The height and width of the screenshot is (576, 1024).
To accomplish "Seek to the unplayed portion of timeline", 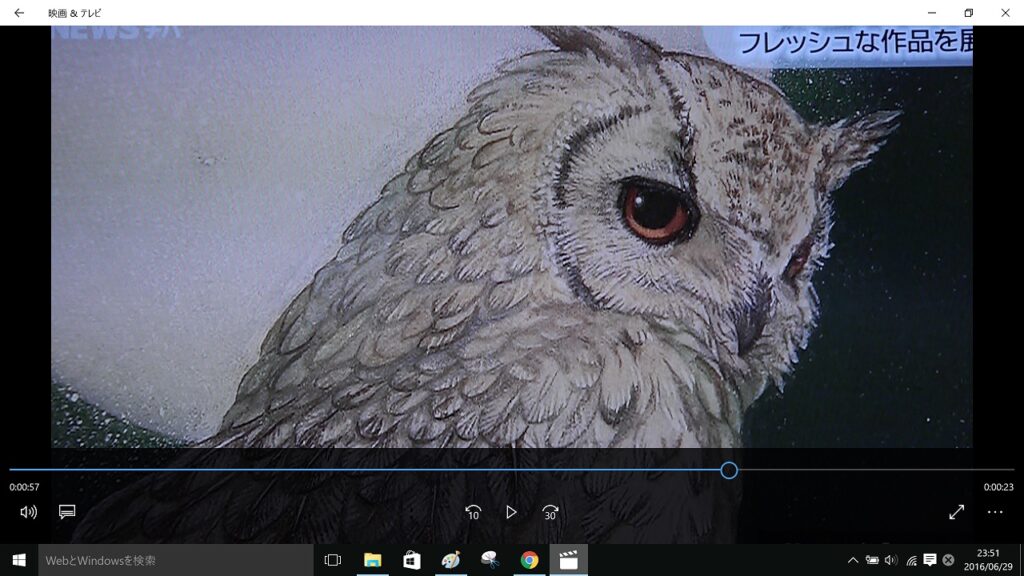I will [876, 470].
